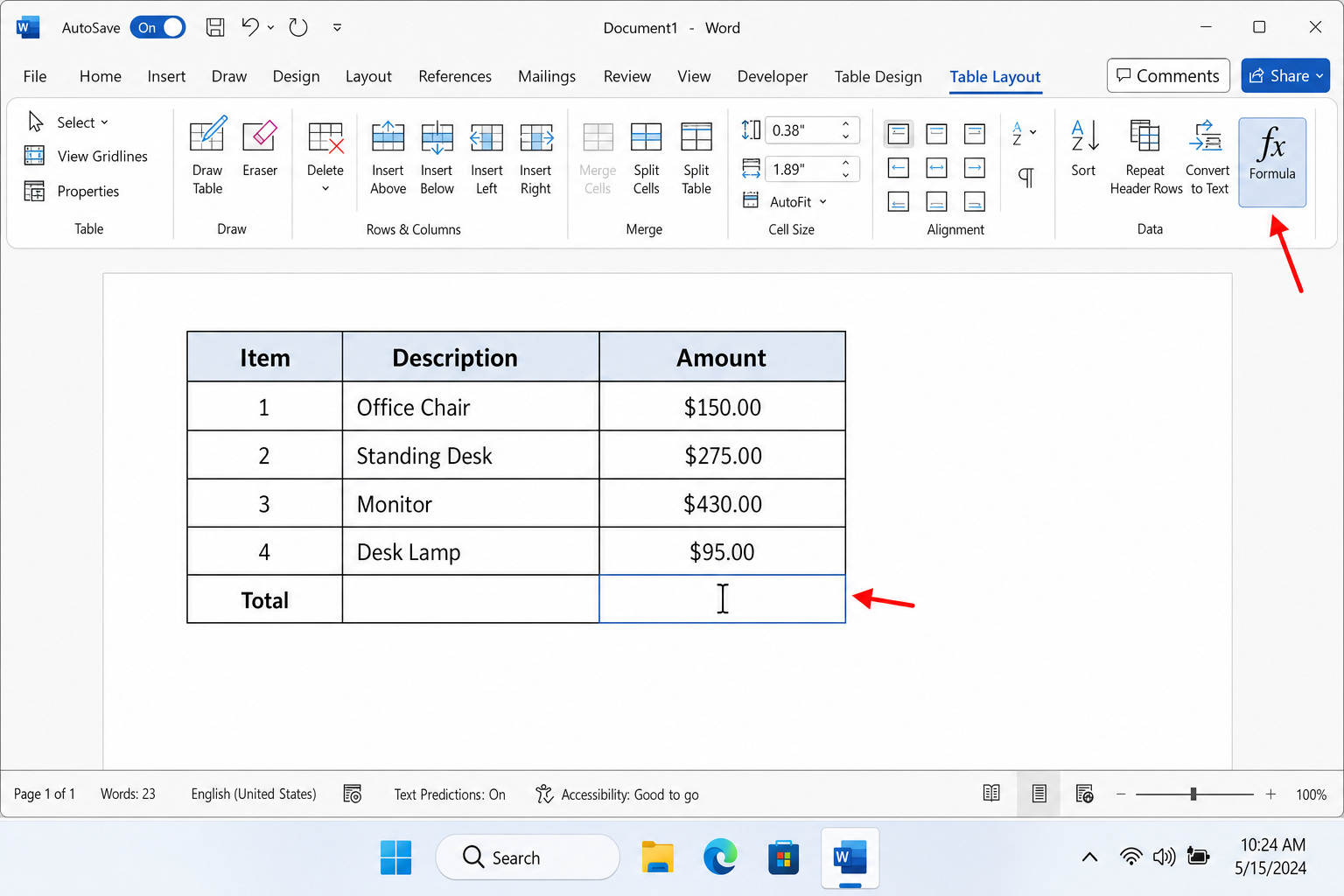Switch to the Mailings tab
This screenshot has width=1344, height=896.
click(x=547, y=76)
